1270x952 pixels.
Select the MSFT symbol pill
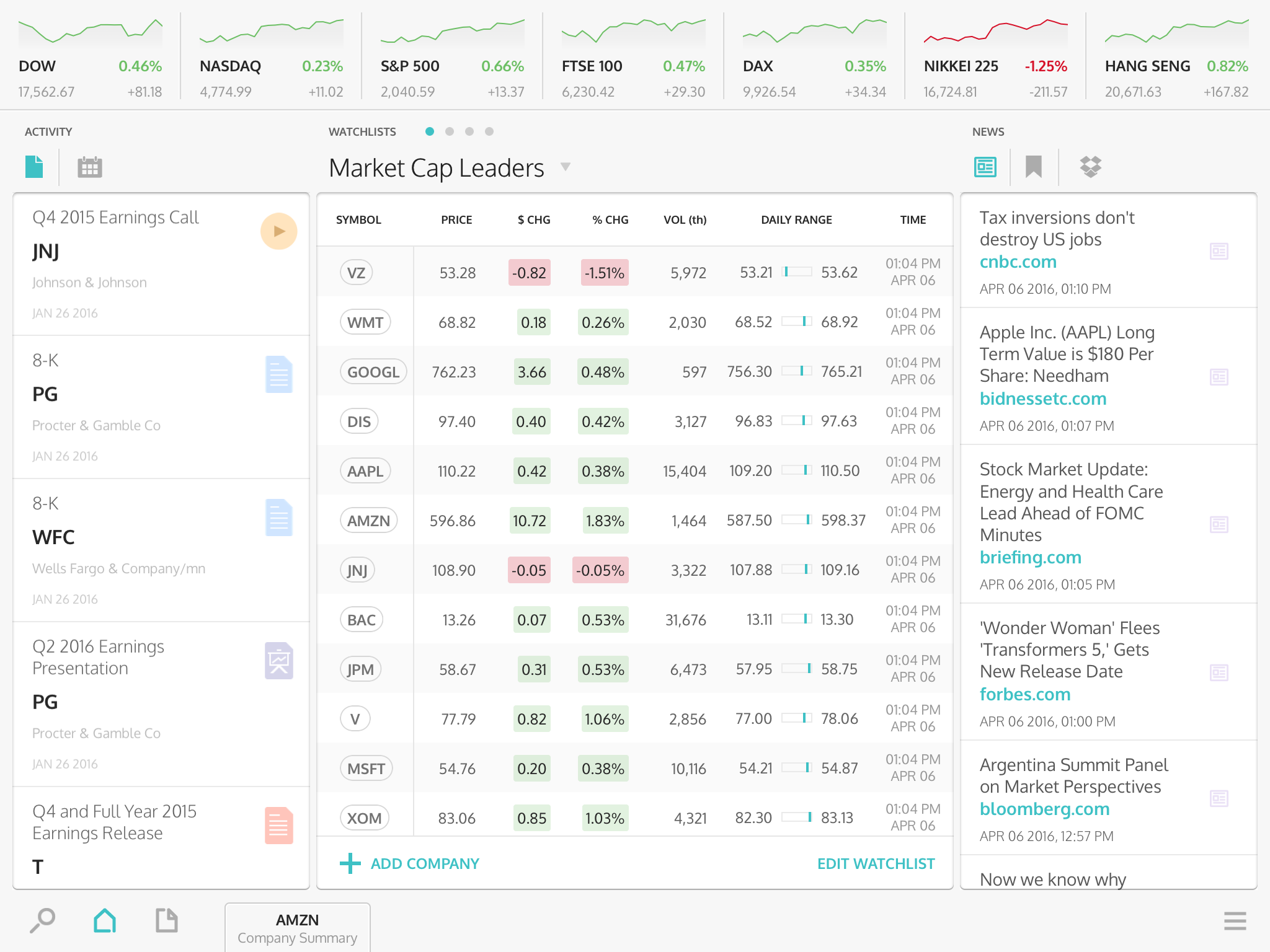click(366, 769)
